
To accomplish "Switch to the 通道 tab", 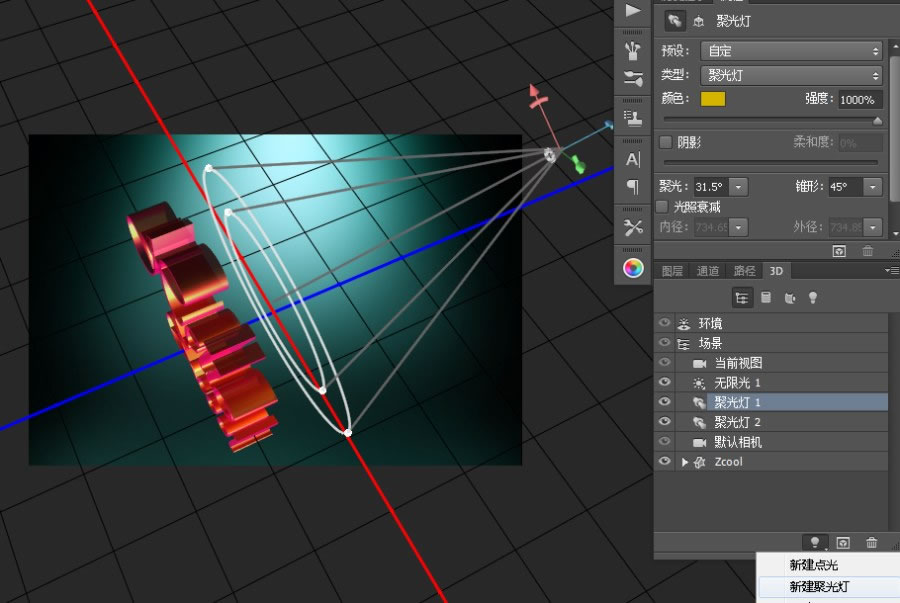I will coord(710,270).
